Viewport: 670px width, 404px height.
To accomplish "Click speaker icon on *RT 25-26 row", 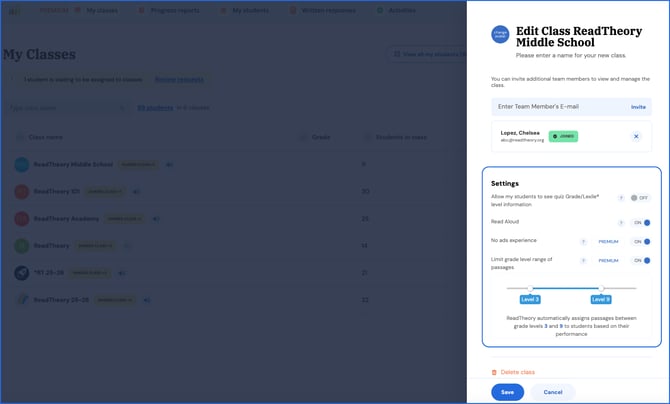I will point(122,273).
